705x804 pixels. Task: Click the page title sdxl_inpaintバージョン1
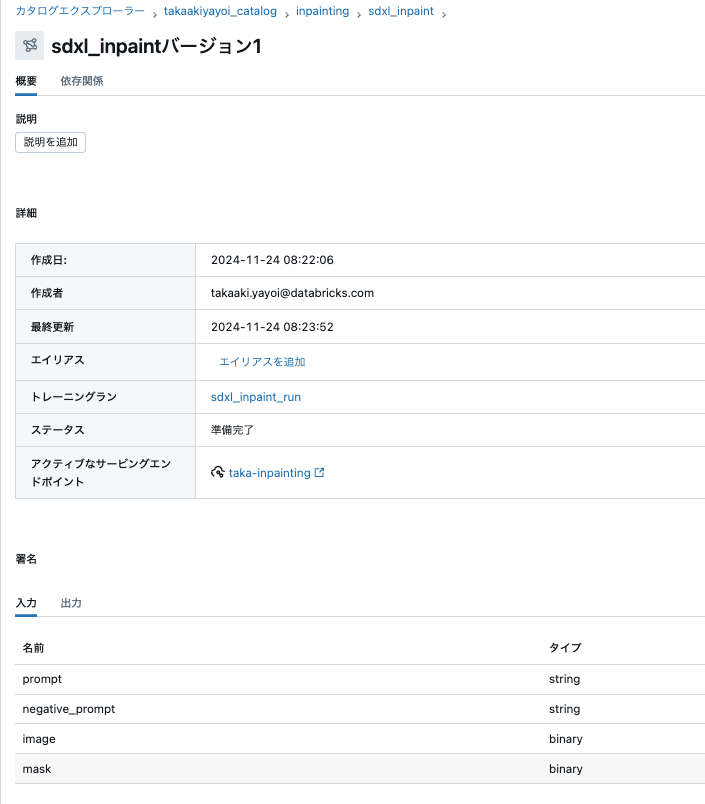point(156,46)
